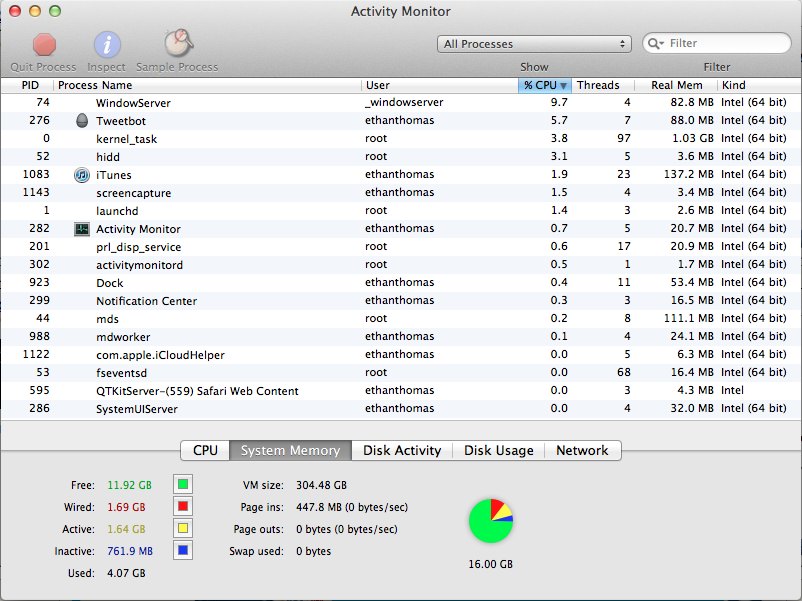
Task: Select the SystemUIServer process row
Action: (x=401, y=409)
